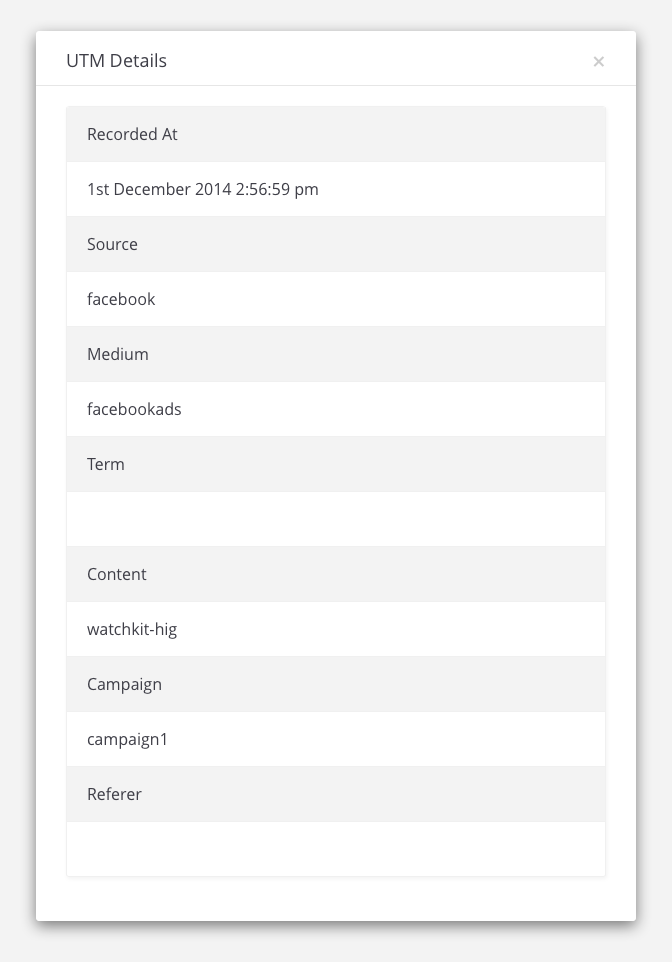Click the facebook source value
672x962 pixels.
pyautogui.click(x=121, y=300)
